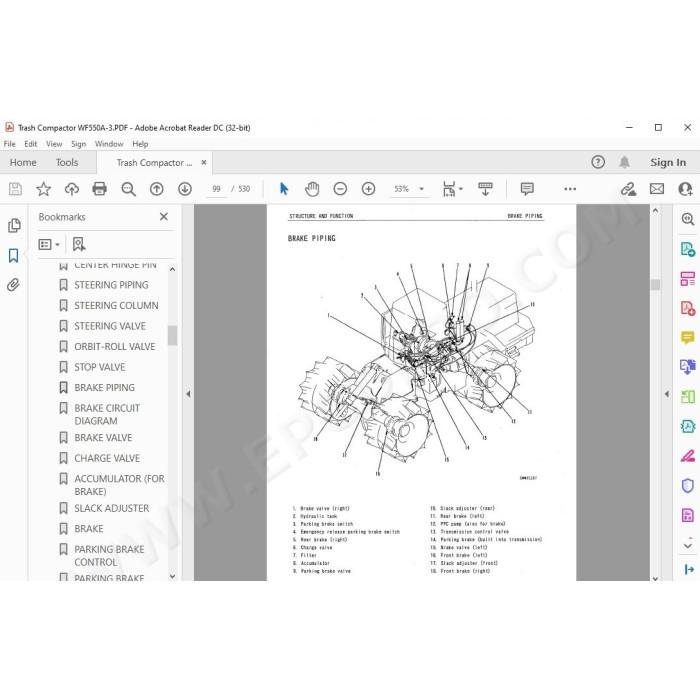This screenshot has width=700, height=700.
Task: Click the Sign In link
Action: [x=668, y=162]
